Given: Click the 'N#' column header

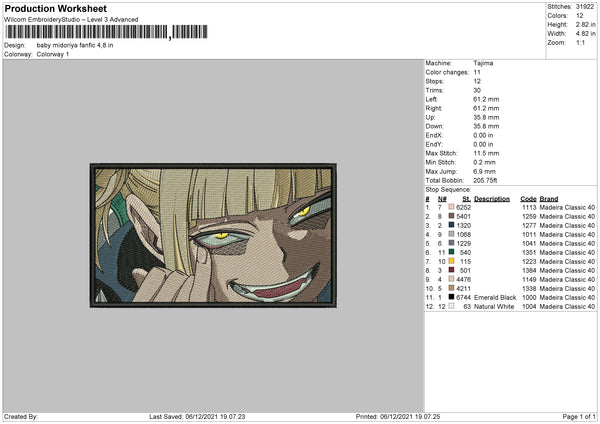Looking at the screenshot, I should point(442,199).
